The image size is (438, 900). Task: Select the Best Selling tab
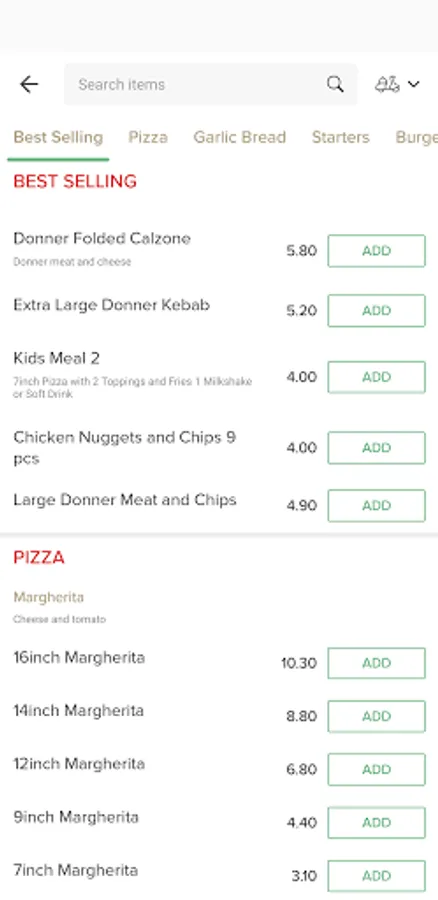click(58, 137)
